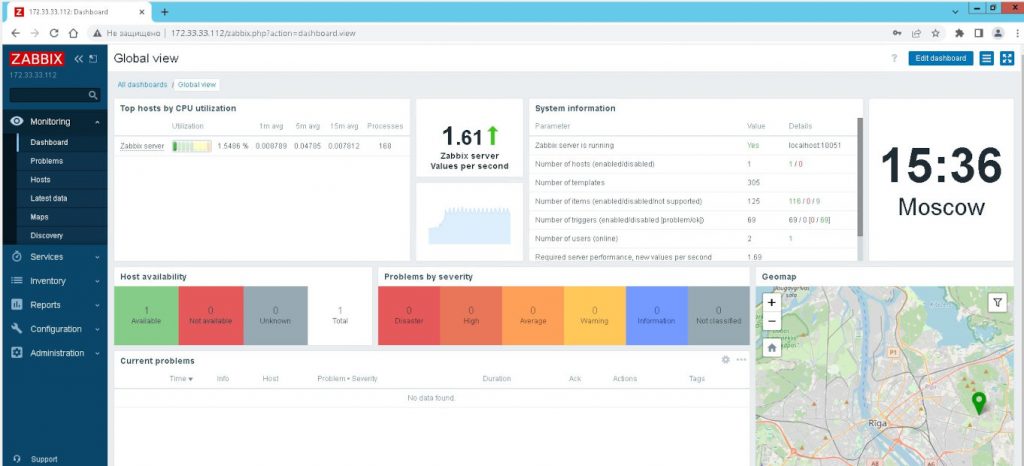The width and height of the screenshot is (1024, 466).
Task: Zoom in on the Geomap
Action: pyautogui.click(x=772, y=302)
